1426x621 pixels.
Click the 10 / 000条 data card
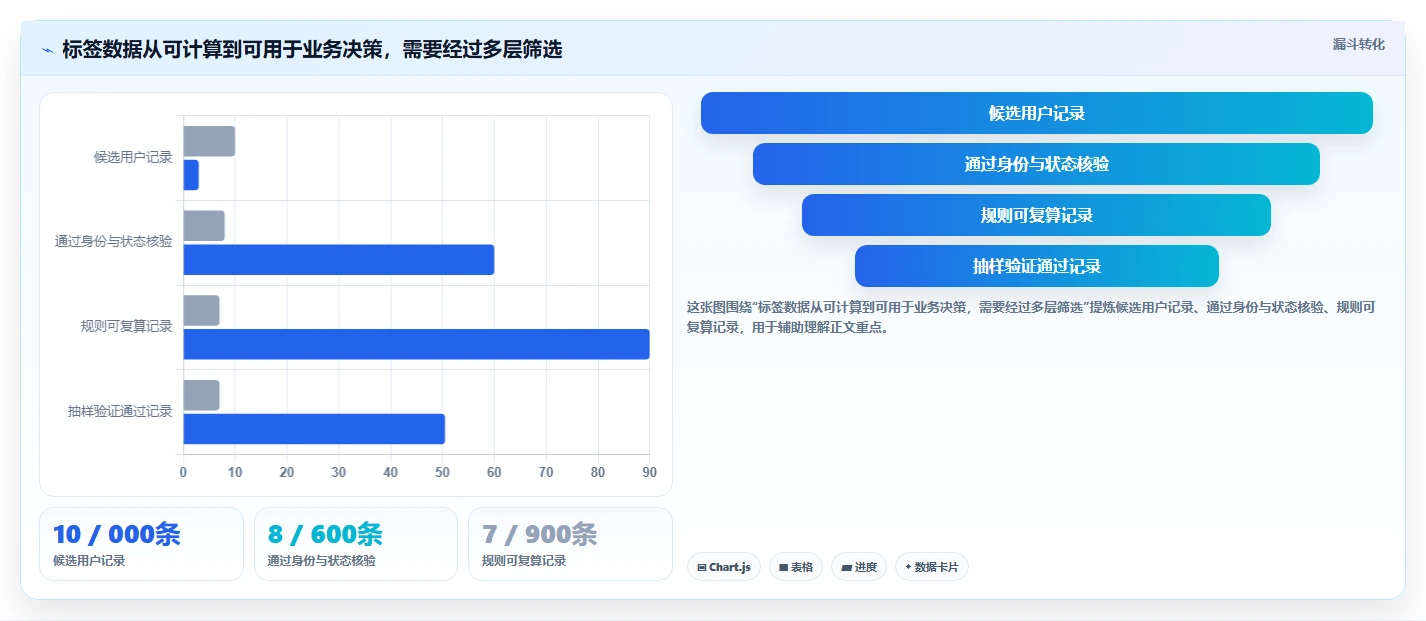click(141, 544)
